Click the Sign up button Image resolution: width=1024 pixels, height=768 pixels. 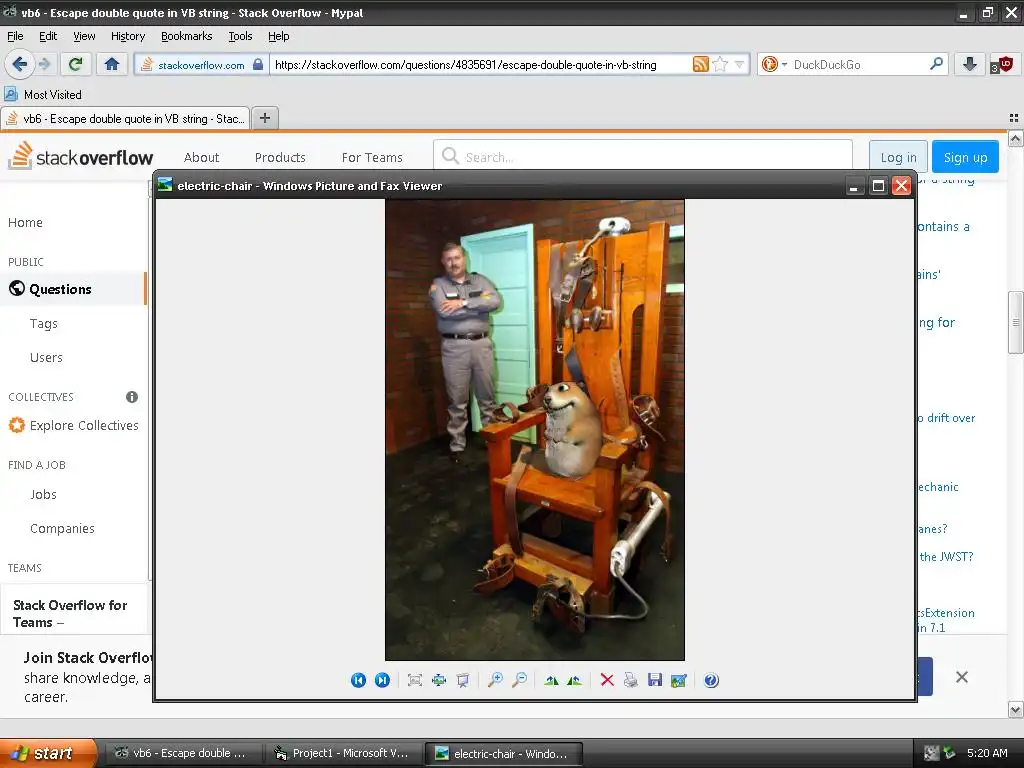pos(965,157)
